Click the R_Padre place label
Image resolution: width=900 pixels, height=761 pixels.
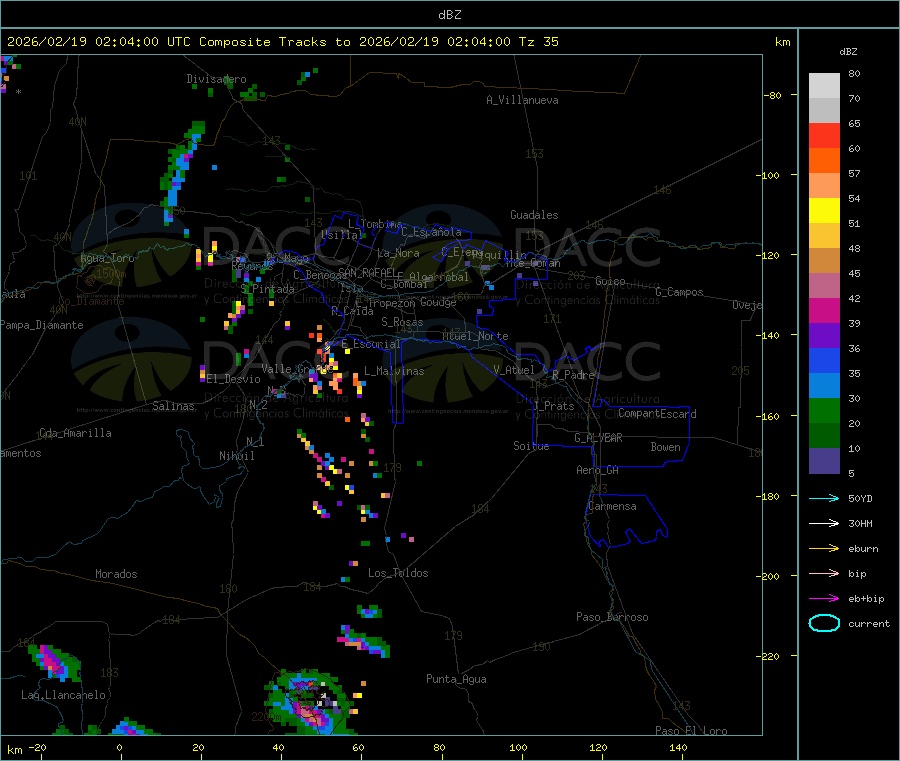(x=574, y=375)
